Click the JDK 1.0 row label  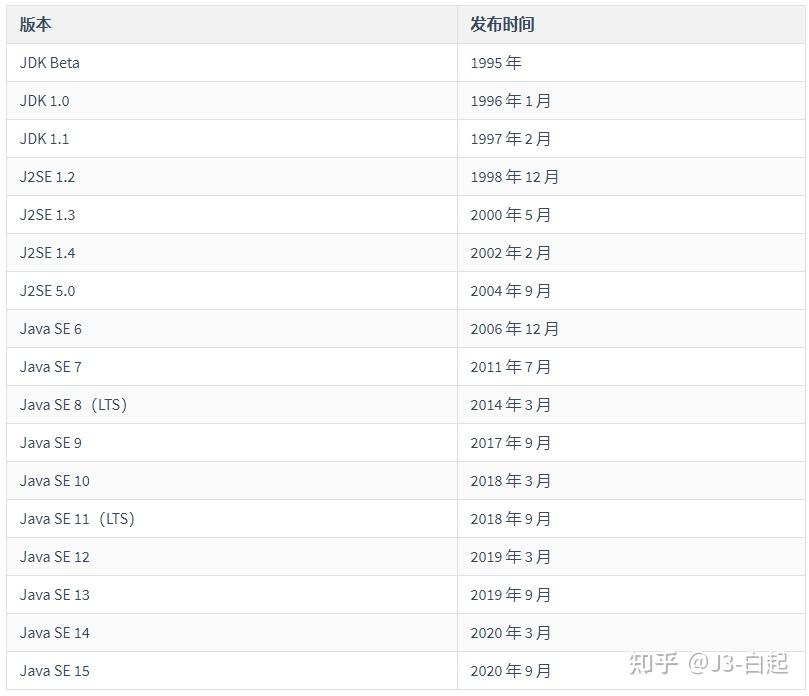pos(45,101)
